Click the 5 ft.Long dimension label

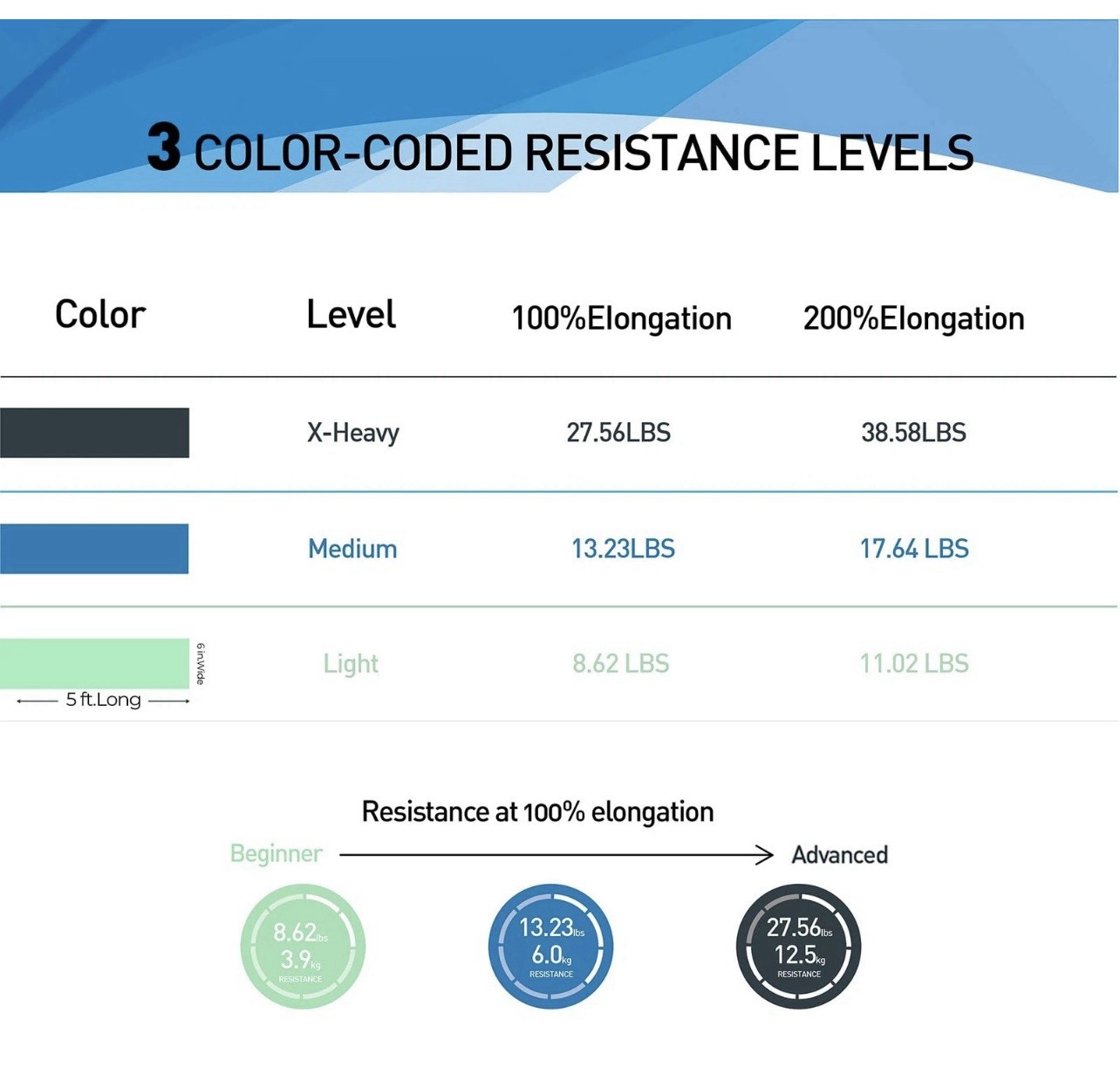[103, 700]
